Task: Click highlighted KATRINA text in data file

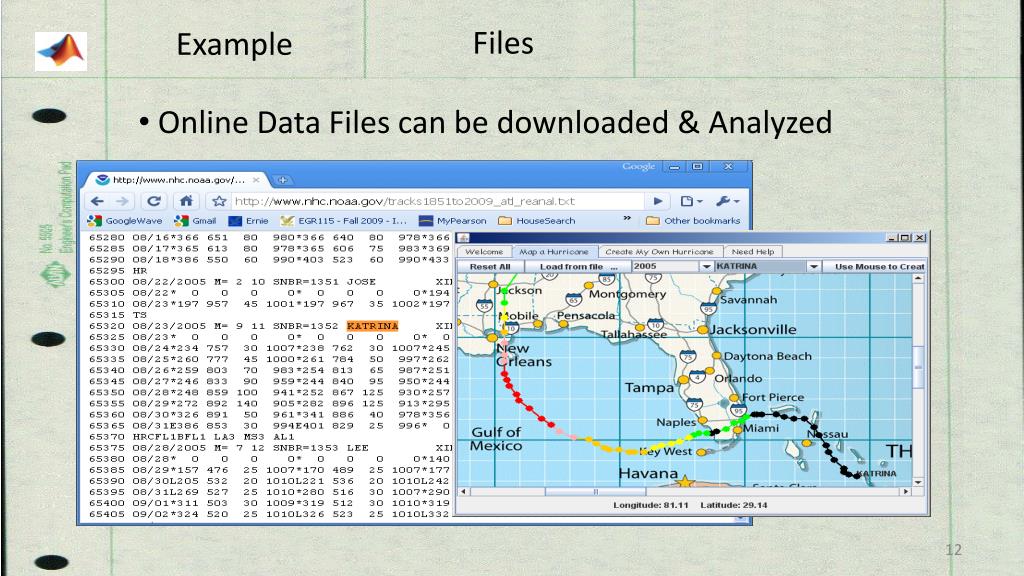Action: pos(372,326)
